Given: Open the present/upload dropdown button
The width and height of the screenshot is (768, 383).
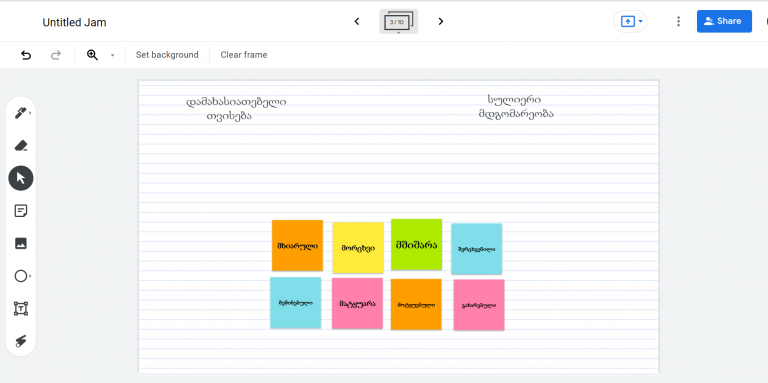Looking at the screenshot, I should [630, 22].
